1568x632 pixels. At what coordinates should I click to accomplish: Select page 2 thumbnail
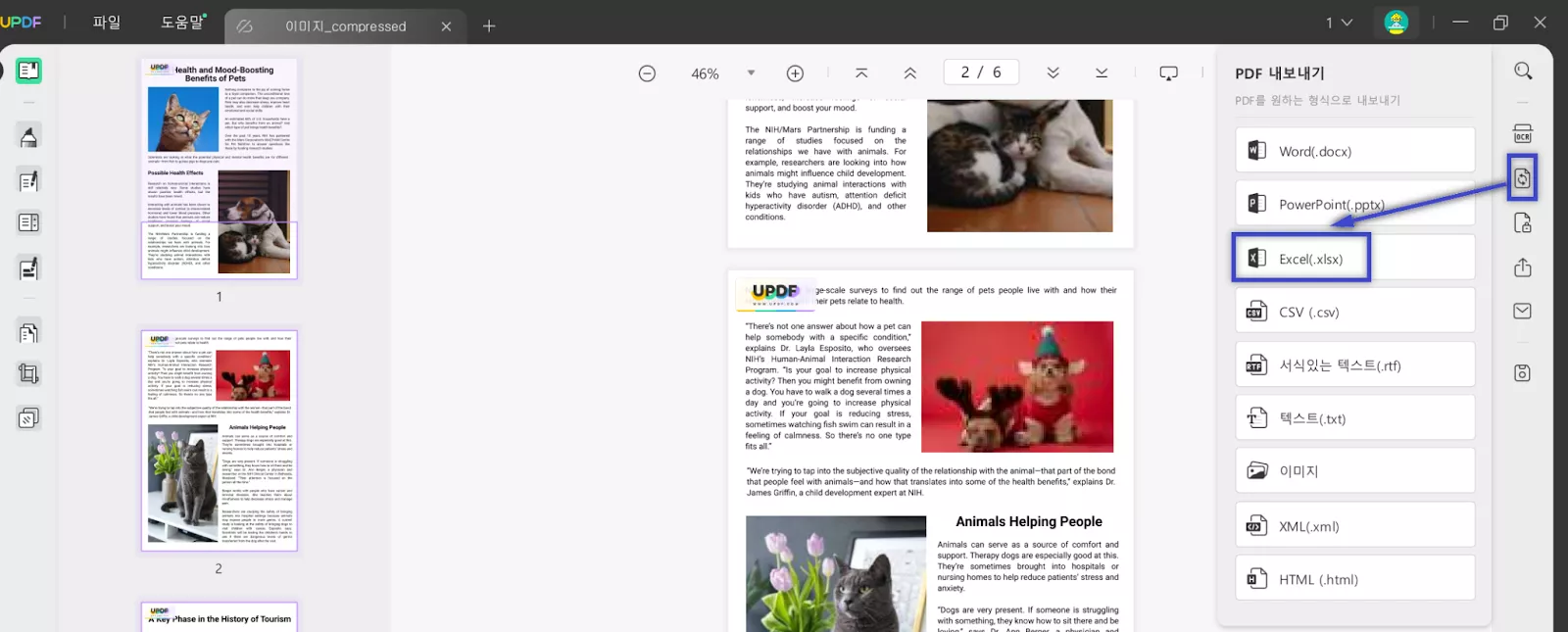point(219,440)
